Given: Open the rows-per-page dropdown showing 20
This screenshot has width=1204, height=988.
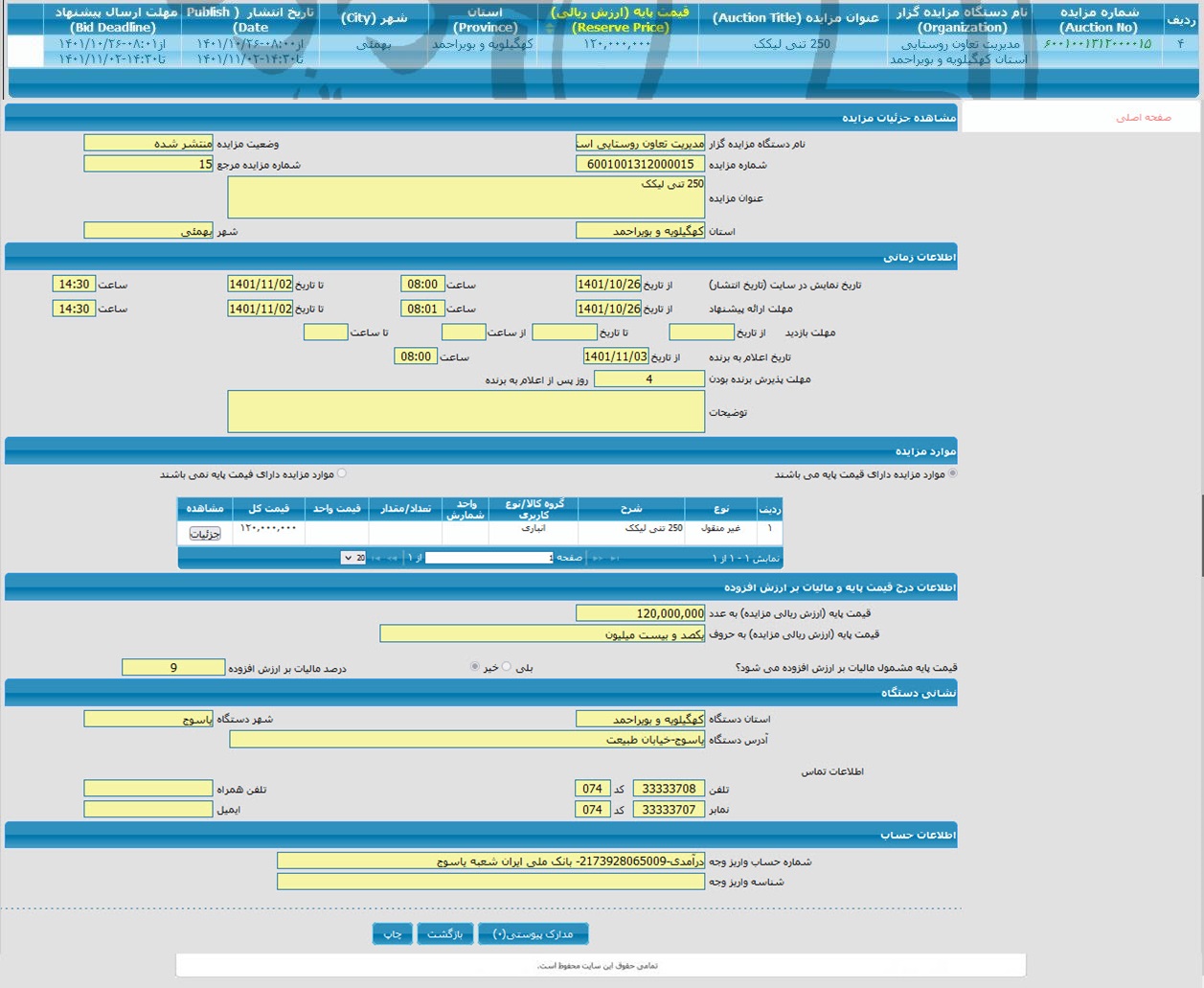Looking at the screenshot, I should pos(353,558).
